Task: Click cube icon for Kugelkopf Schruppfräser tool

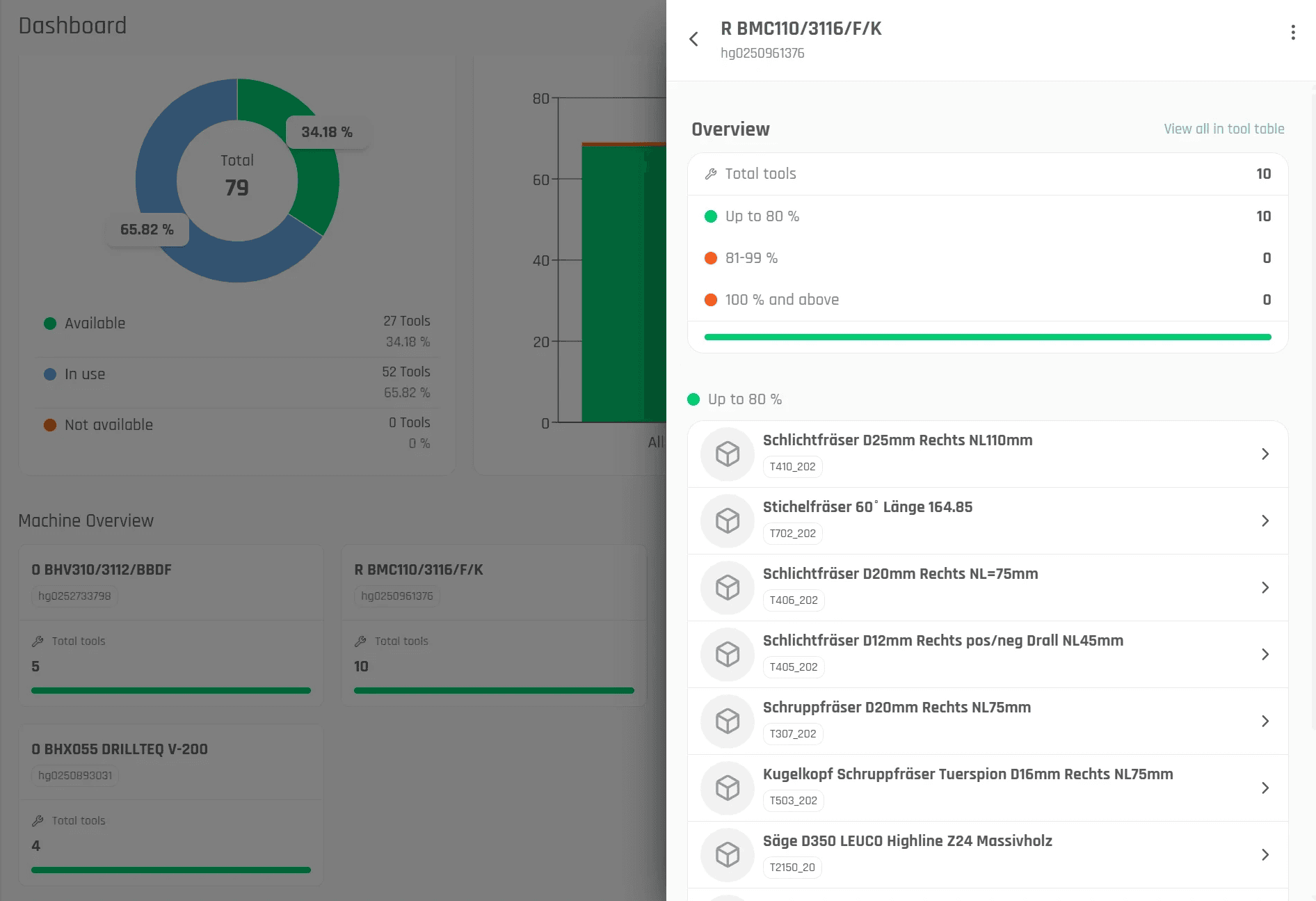Action: click(728, 788)
